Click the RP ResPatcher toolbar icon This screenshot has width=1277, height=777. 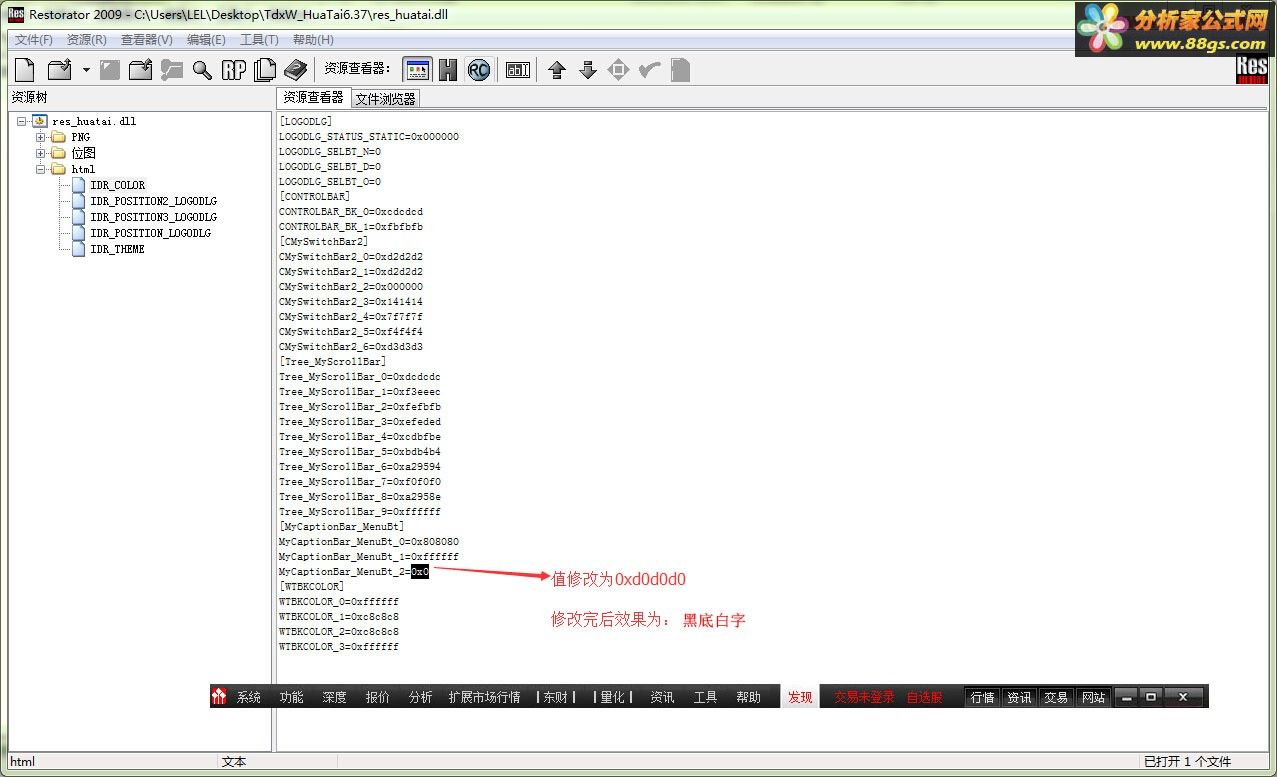click(234, 69)
